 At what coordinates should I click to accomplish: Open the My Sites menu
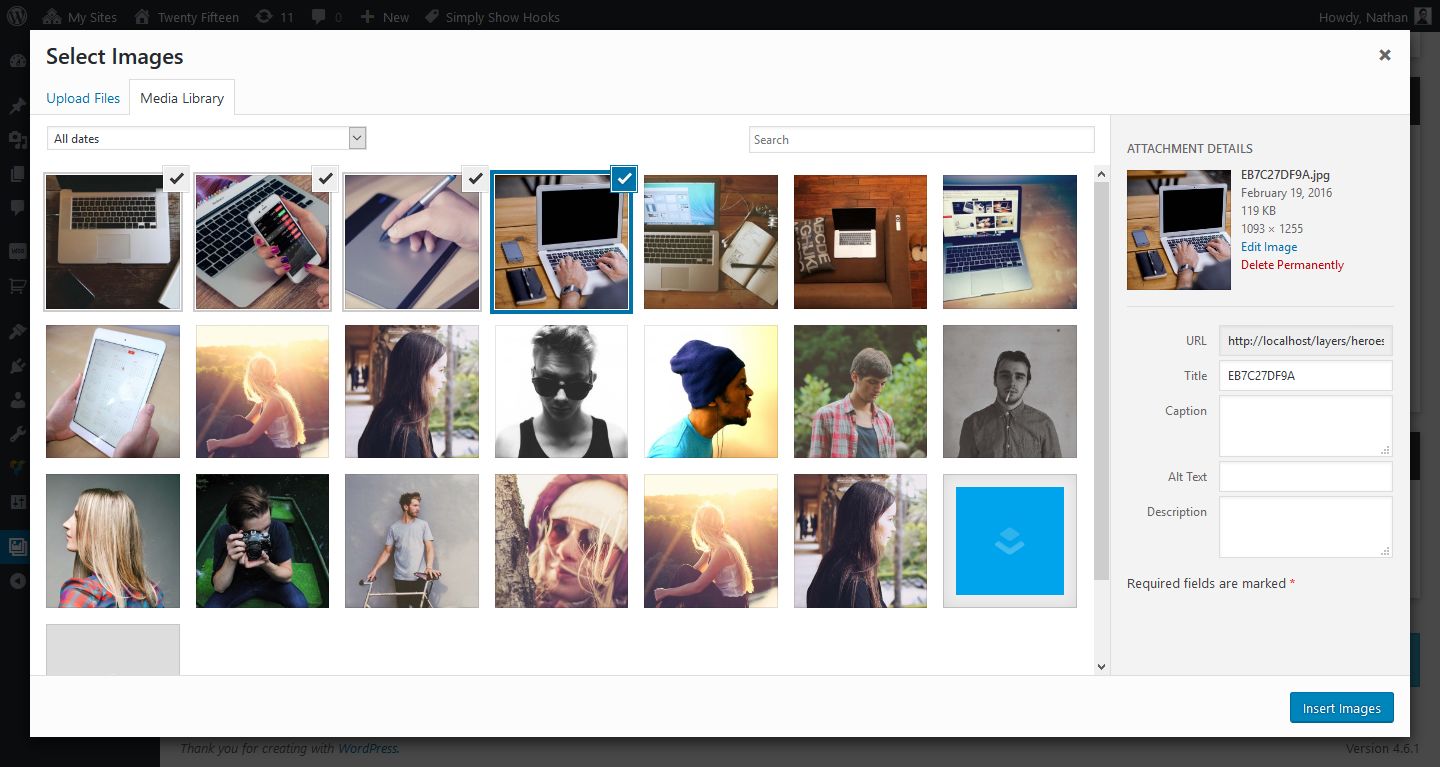tap(80, 17)
